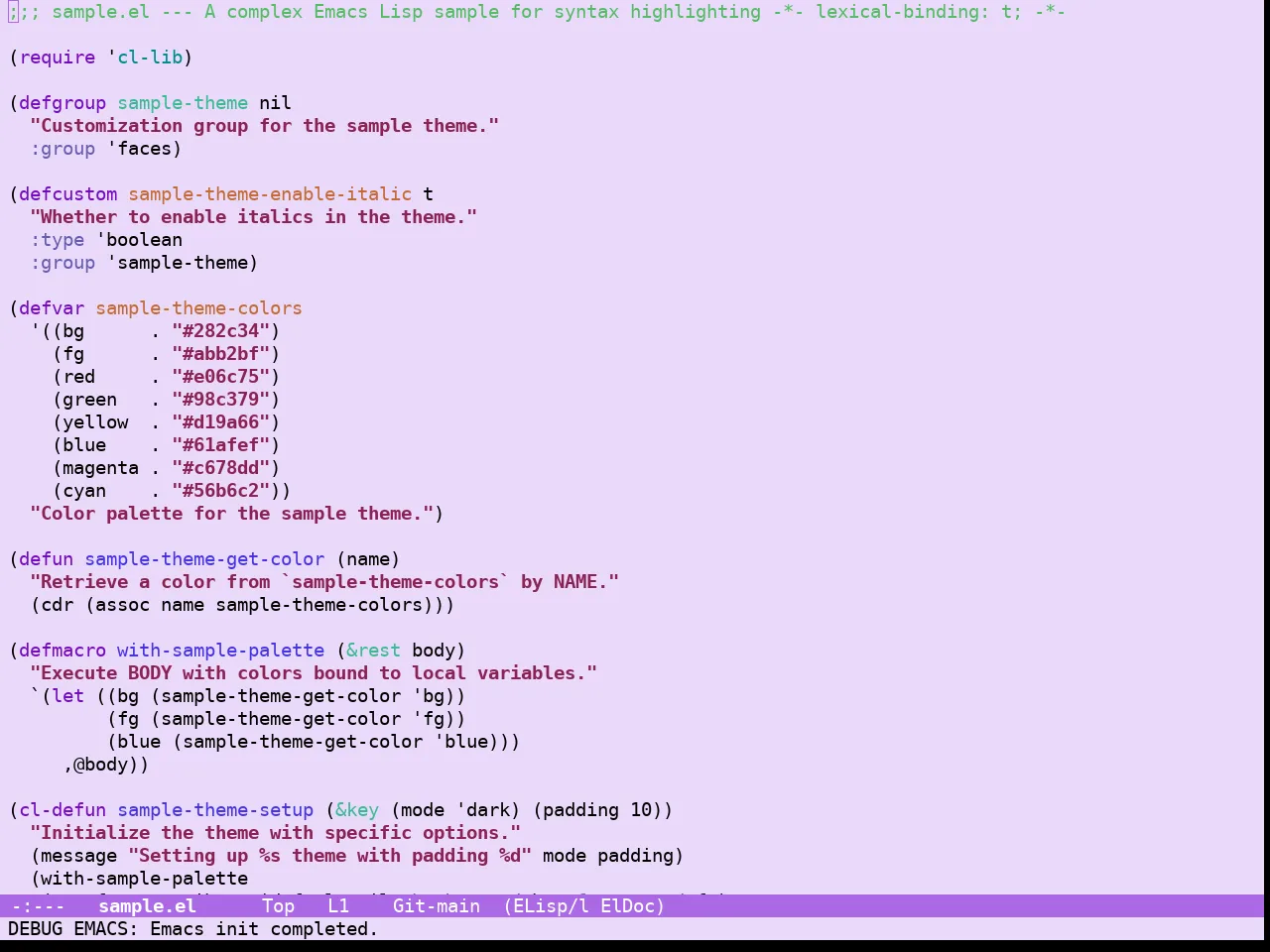The image size is (1270, 952).
Task: Click the 'yellow' key in the alist
Action: pyautogui.click(x=95, y=422)
